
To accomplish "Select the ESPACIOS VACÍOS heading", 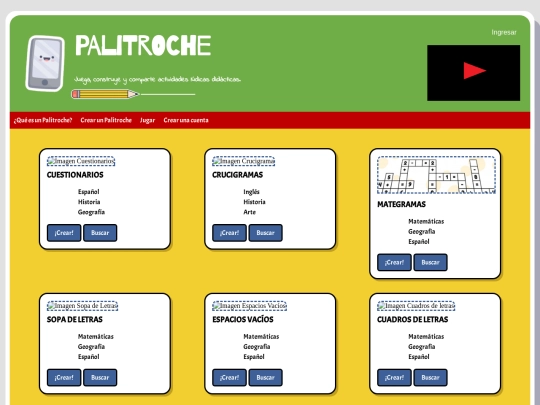I will [x=243, y=320].
